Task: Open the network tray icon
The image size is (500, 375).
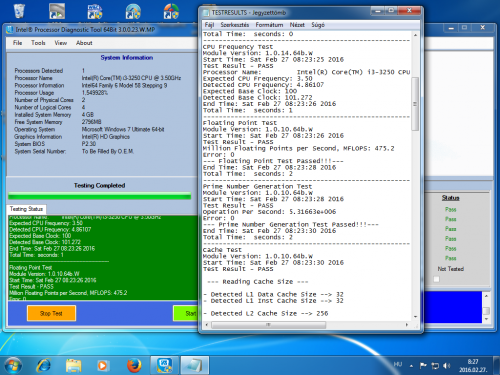Action: [x=435, y=366]
